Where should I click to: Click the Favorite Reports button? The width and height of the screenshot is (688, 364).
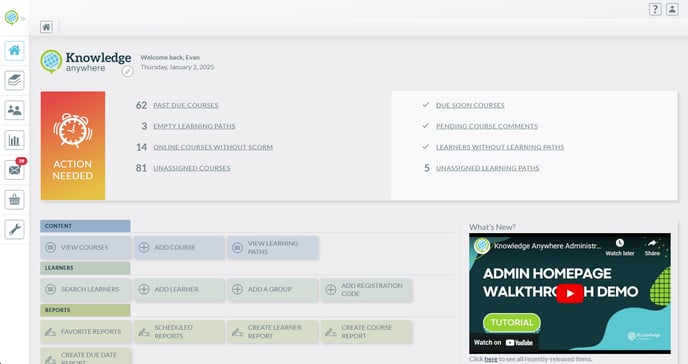tap(86, 332)
